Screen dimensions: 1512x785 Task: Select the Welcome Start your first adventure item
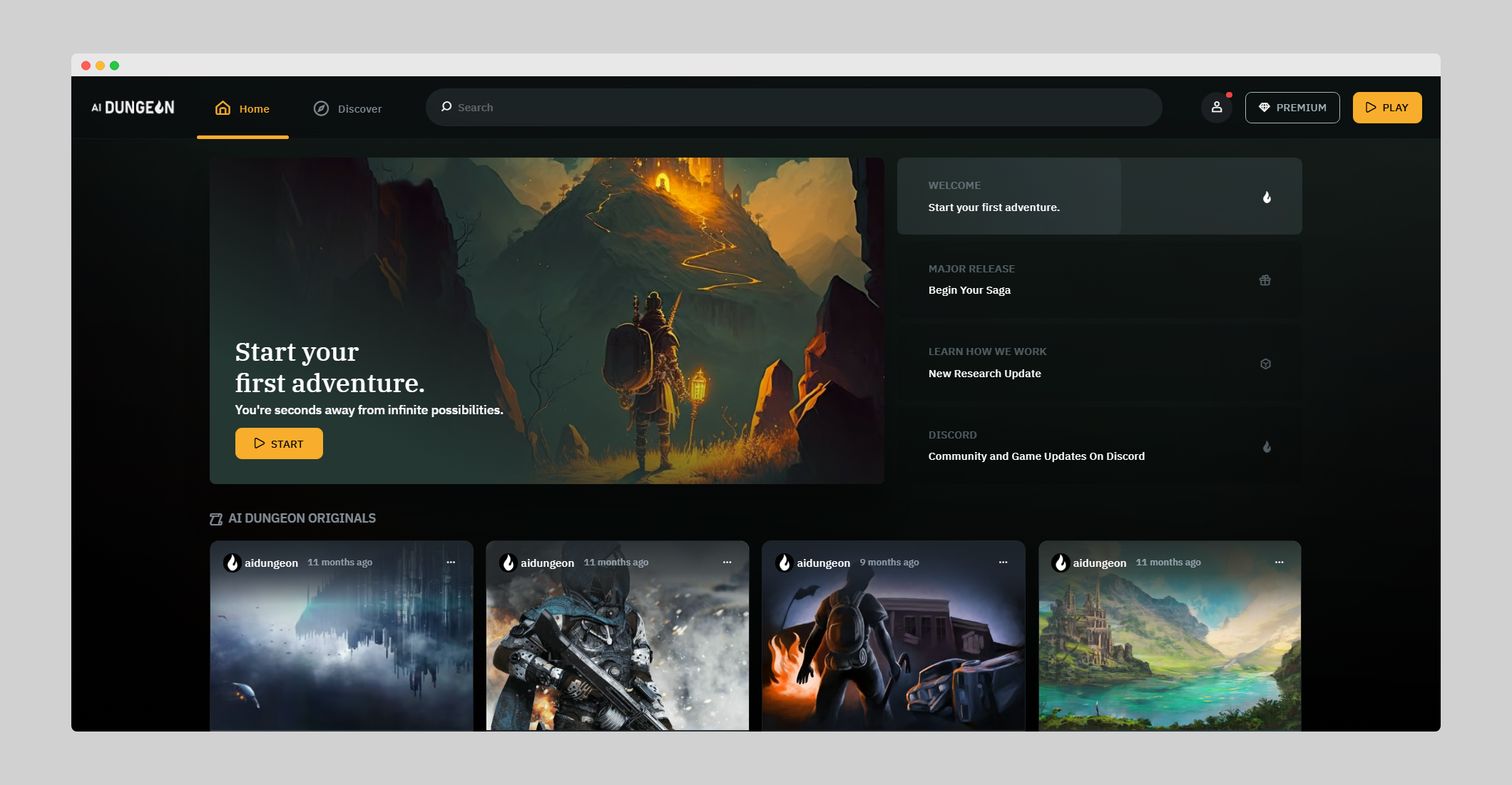click(1099, 196)
